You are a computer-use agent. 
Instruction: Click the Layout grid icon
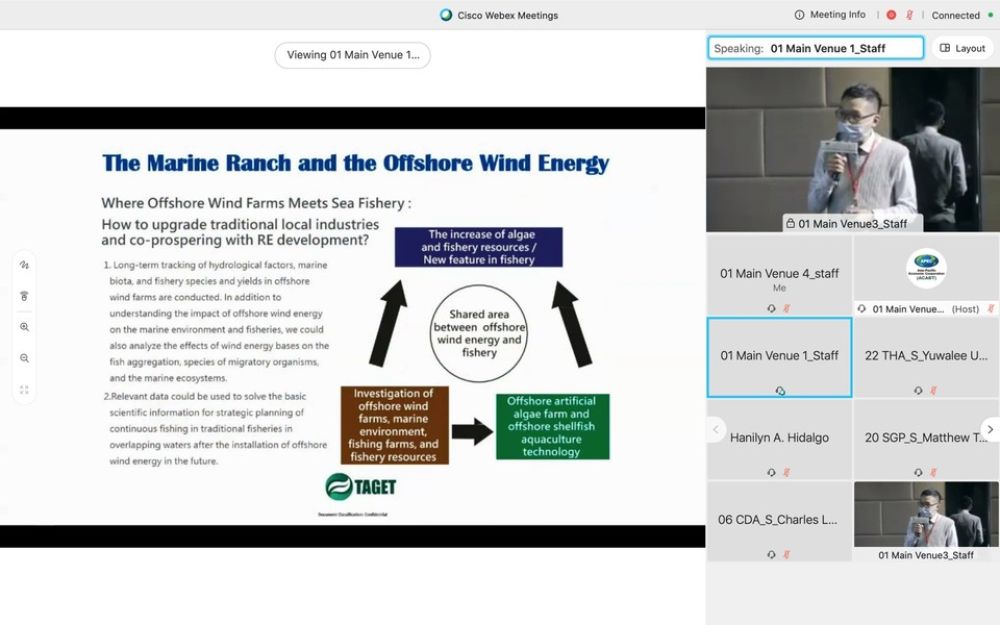tap(945, 48)
